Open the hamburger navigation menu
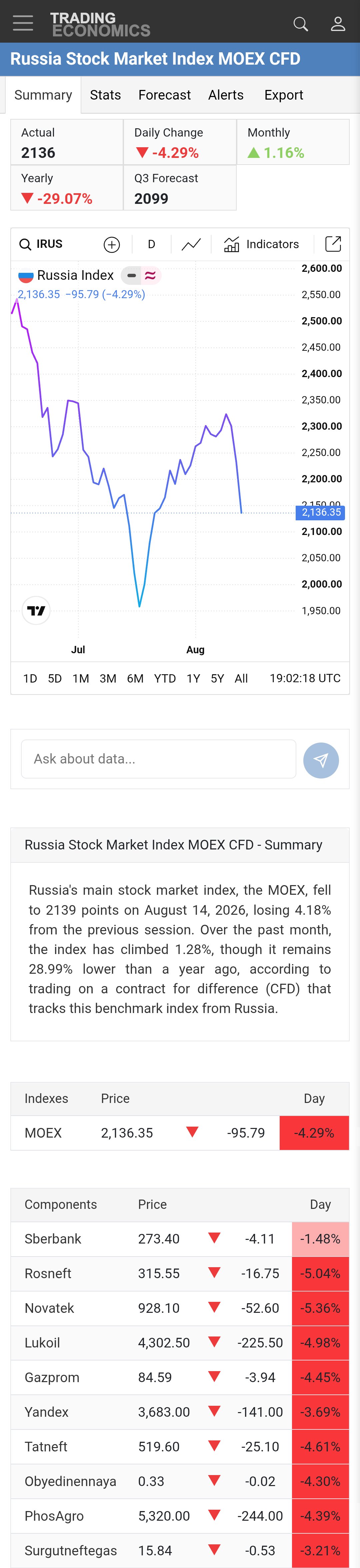Viewport: 360px width, 1568px height. 23,23
